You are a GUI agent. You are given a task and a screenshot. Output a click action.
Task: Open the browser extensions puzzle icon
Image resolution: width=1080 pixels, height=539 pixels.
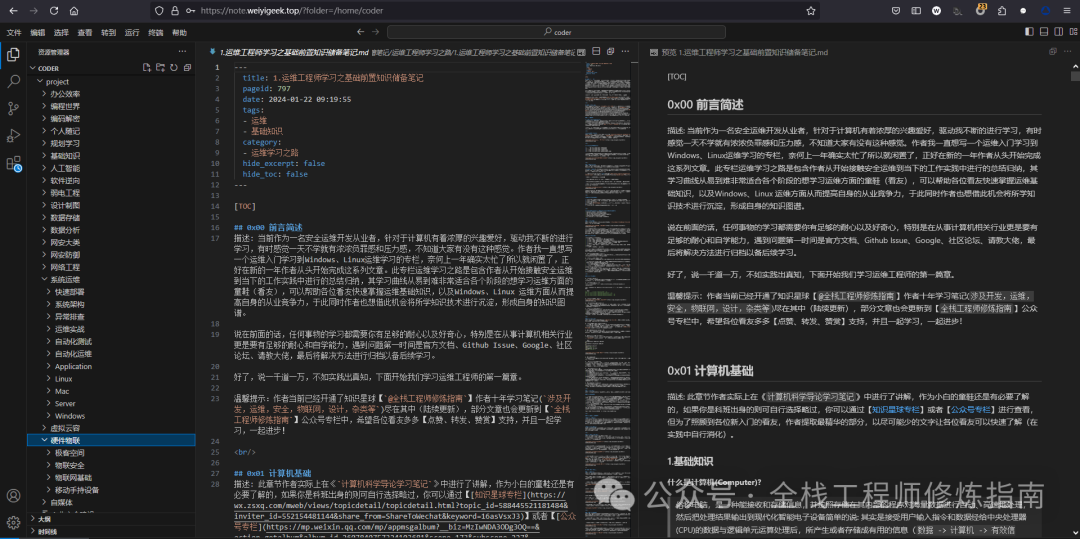[1001, 10]
